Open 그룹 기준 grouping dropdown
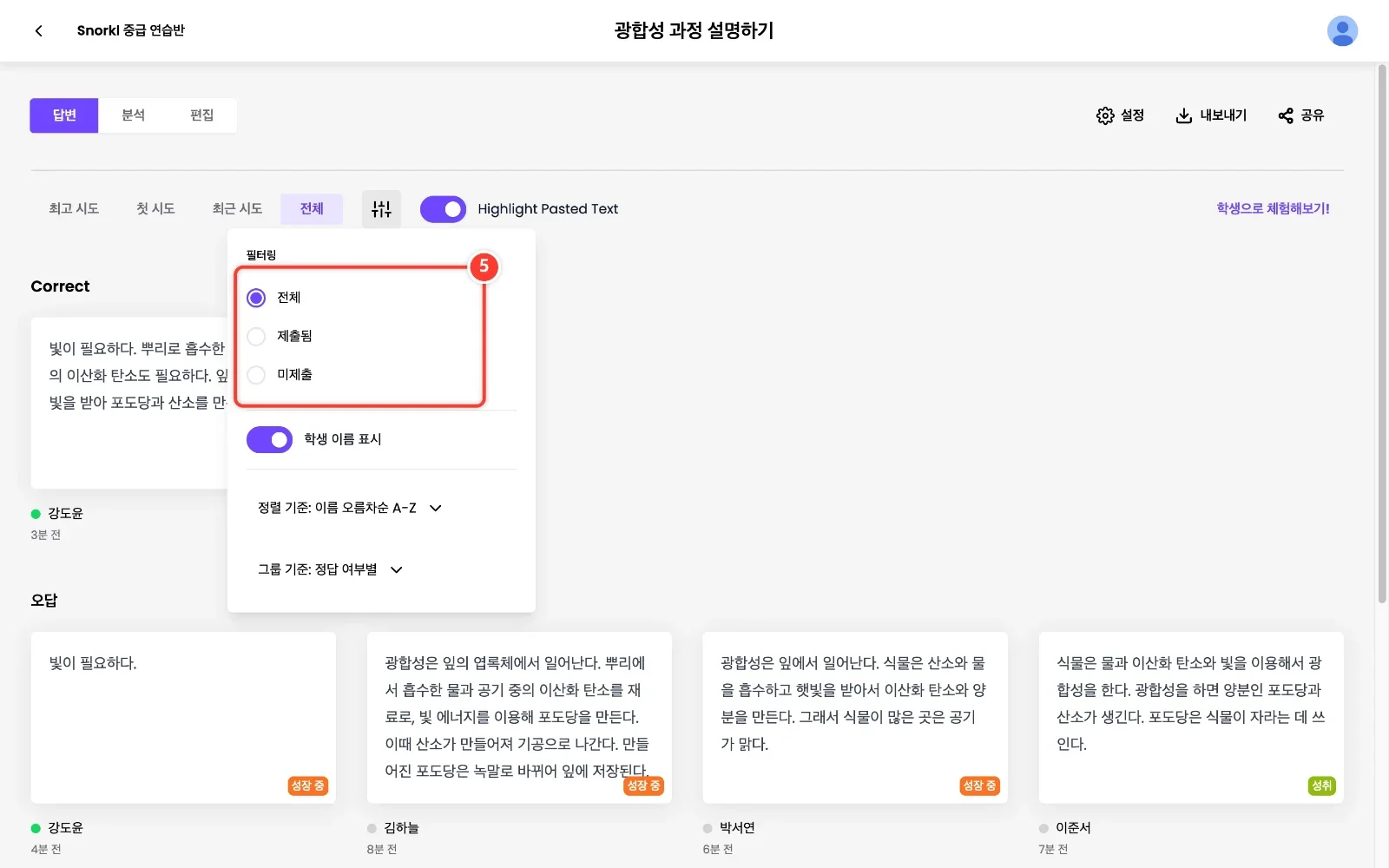The width and height of the screenshot is (1389, 868). tap(331, 569)
